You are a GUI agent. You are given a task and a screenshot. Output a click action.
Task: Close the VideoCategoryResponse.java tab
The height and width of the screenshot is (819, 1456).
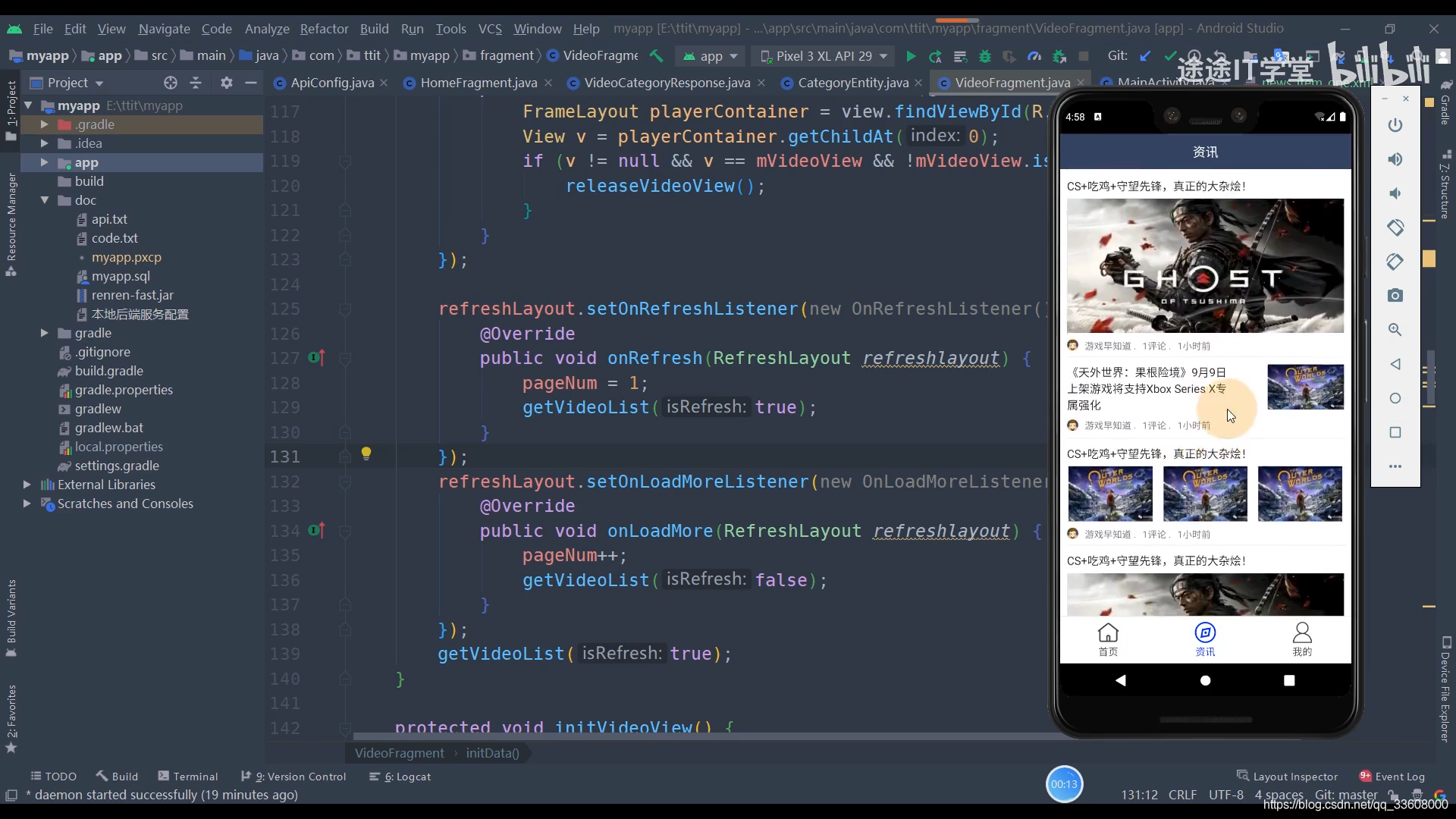pyautogui.click(x=761, y=83)
